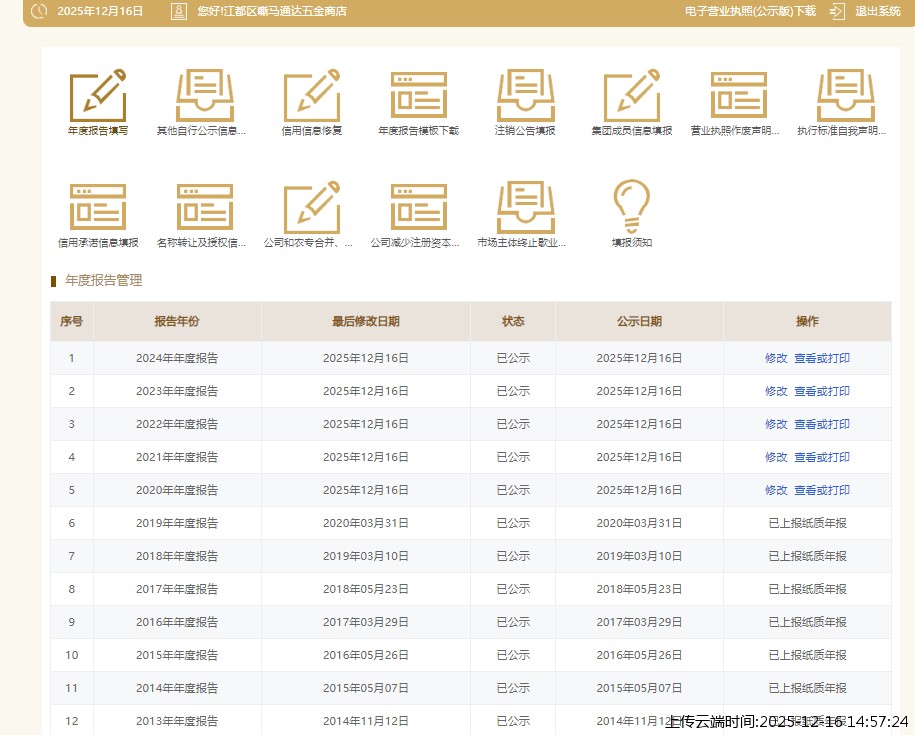Screen dimensions: 915x735
Task: Open 信用承诺信息填报 icon
Action: pos(98,208)
